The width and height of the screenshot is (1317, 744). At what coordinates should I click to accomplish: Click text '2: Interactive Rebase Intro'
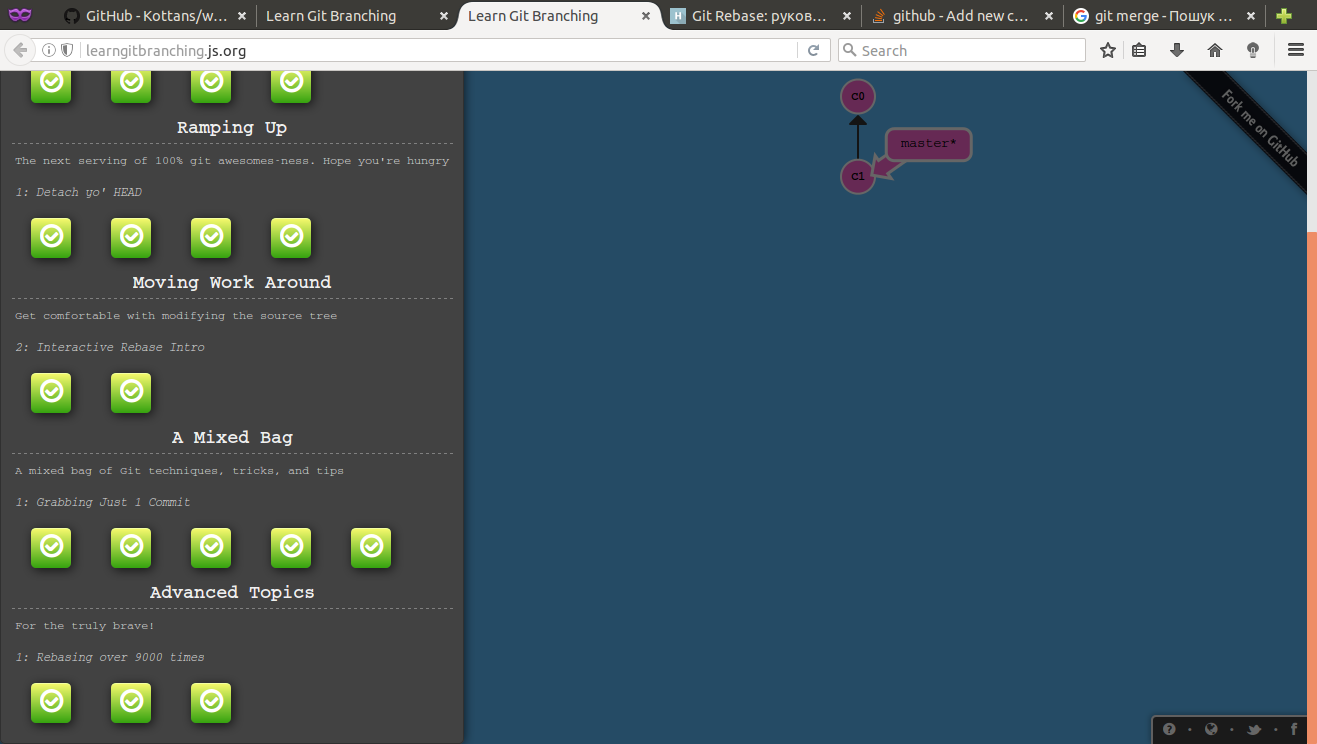click(110, 347)
